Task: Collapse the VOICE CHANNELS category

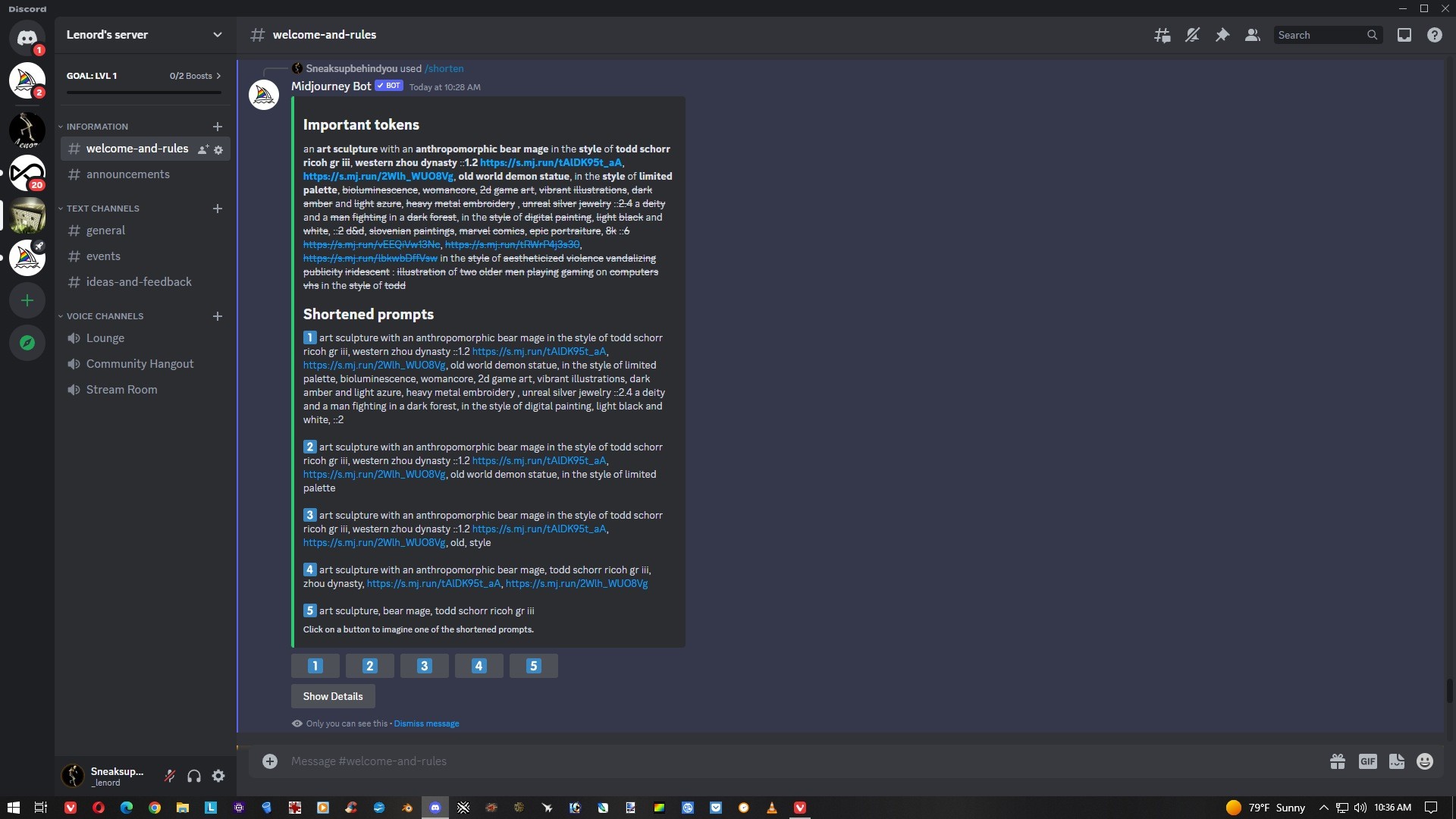Action: tap(105, 316)
